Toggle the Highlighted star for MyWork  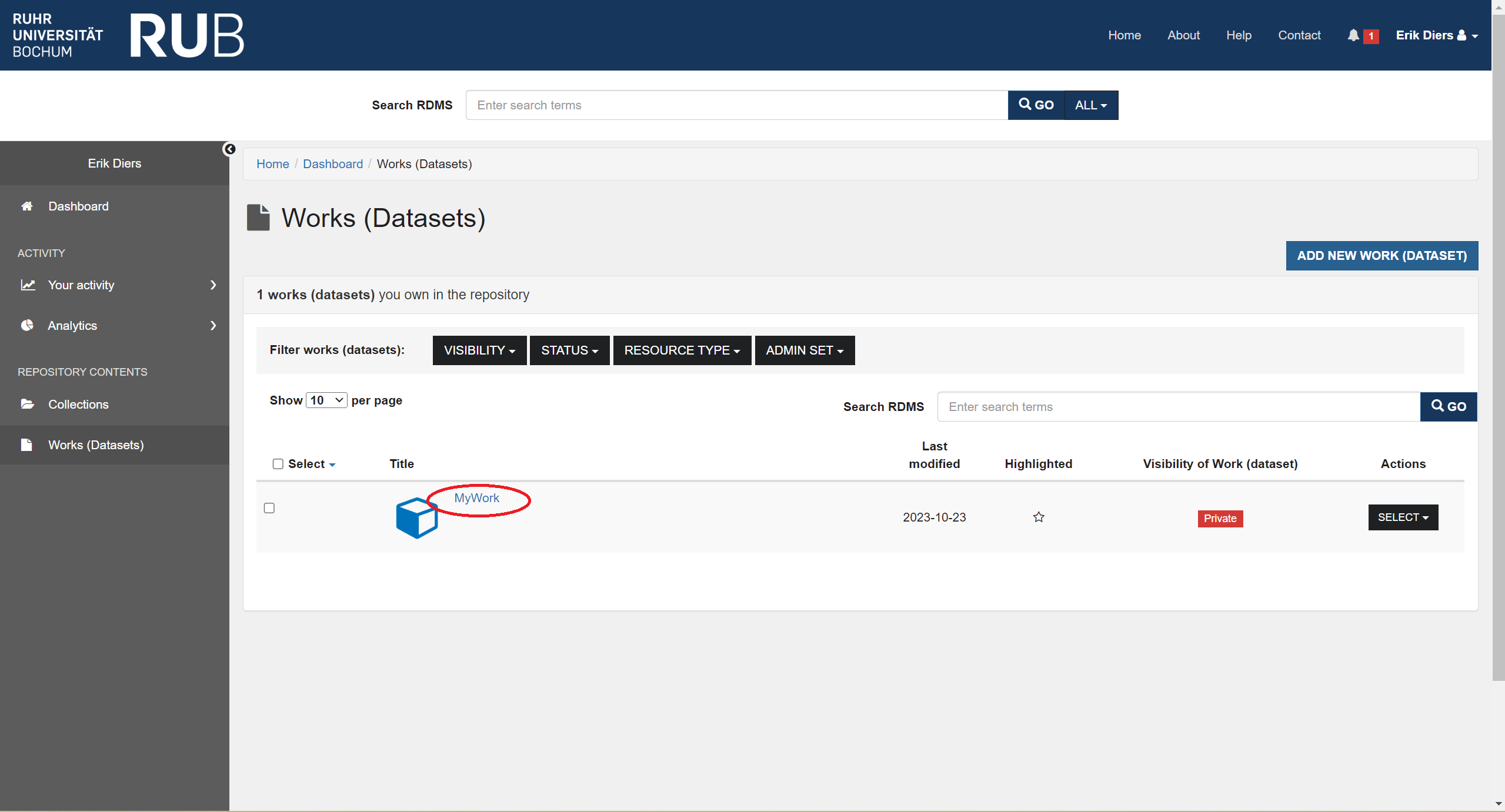1039,517
